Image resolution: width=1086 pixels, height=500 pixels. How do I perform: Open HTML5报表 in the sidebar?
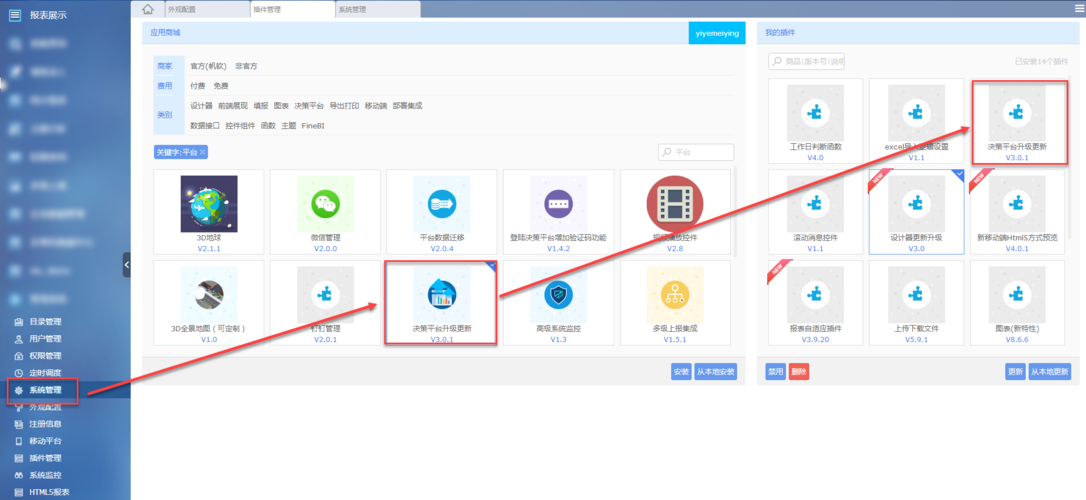tap(48, 492)
